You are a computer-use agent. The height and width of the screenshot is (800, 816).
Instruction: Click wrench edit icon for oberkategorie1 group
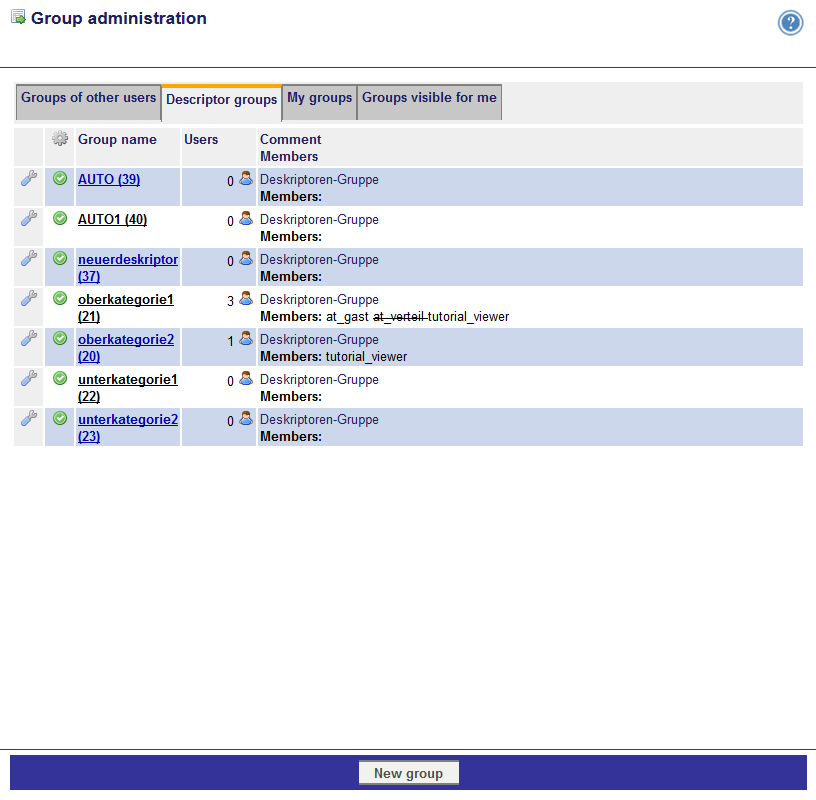pyautogui.click(x=29, y=298)
